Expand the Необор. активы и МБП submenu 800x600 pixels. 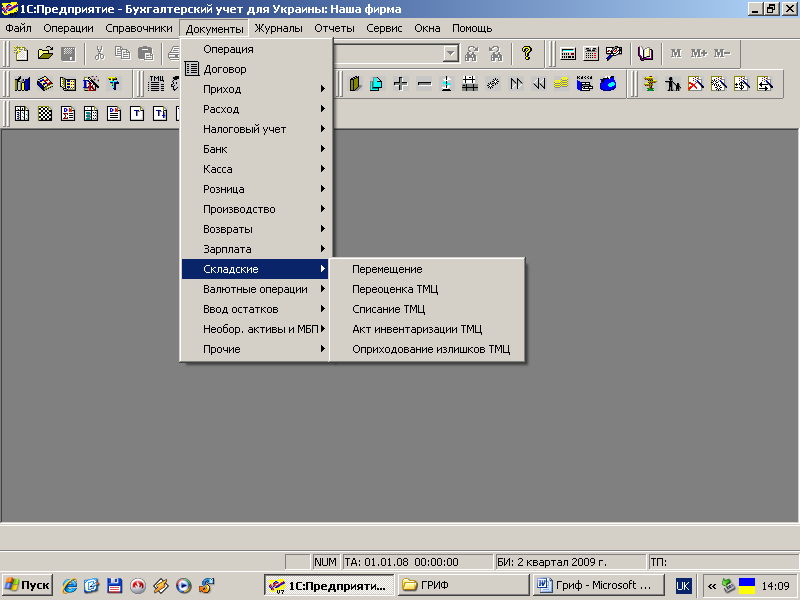(x=257, y=329)
